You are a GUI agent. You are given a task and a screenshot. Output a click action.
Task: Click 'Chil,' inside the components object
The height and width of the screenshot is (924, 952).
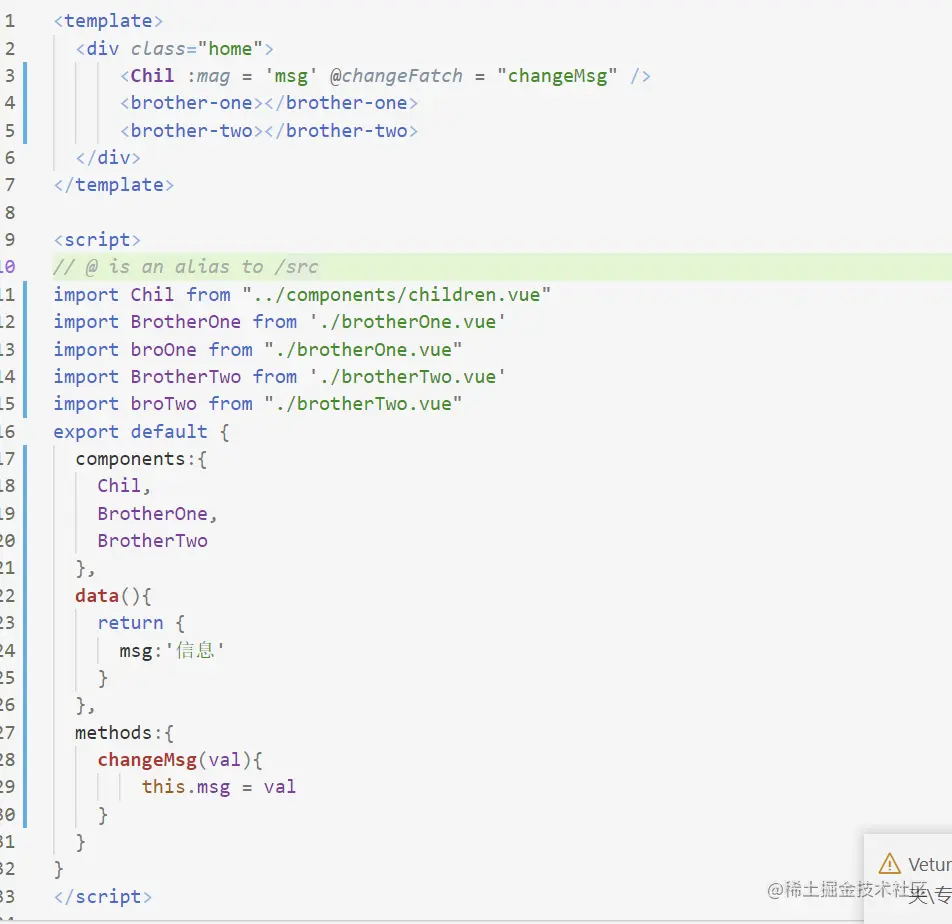click(124, 486)
